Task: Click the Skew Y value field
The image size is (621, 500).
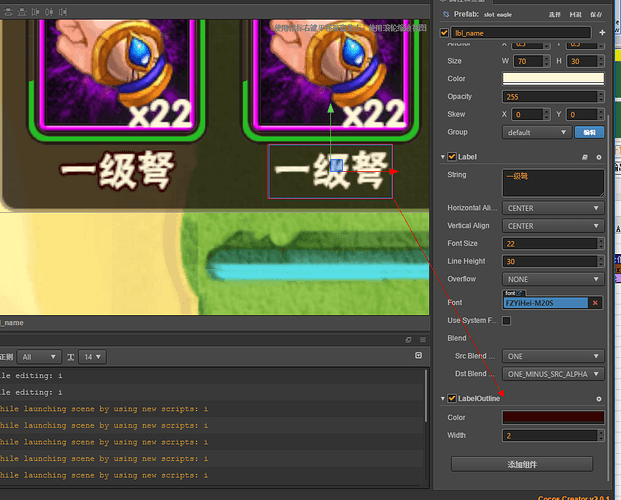Action: click(582, 115)
